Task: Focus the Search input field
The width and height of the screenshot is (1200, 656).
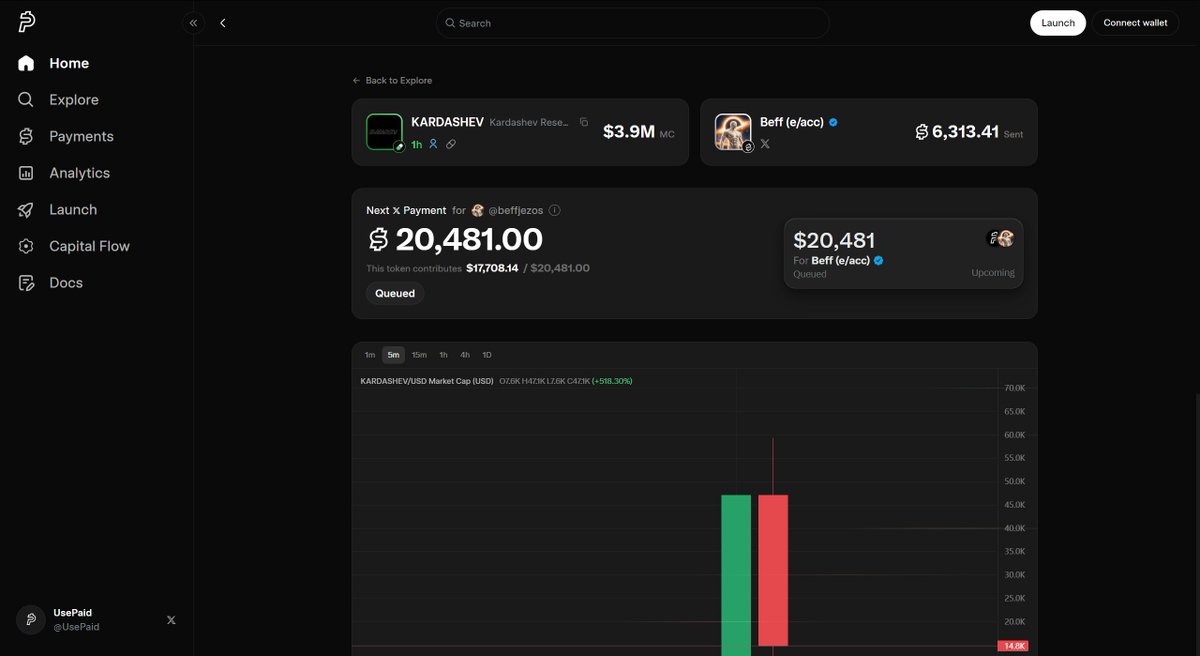Action: click(632, 23)
